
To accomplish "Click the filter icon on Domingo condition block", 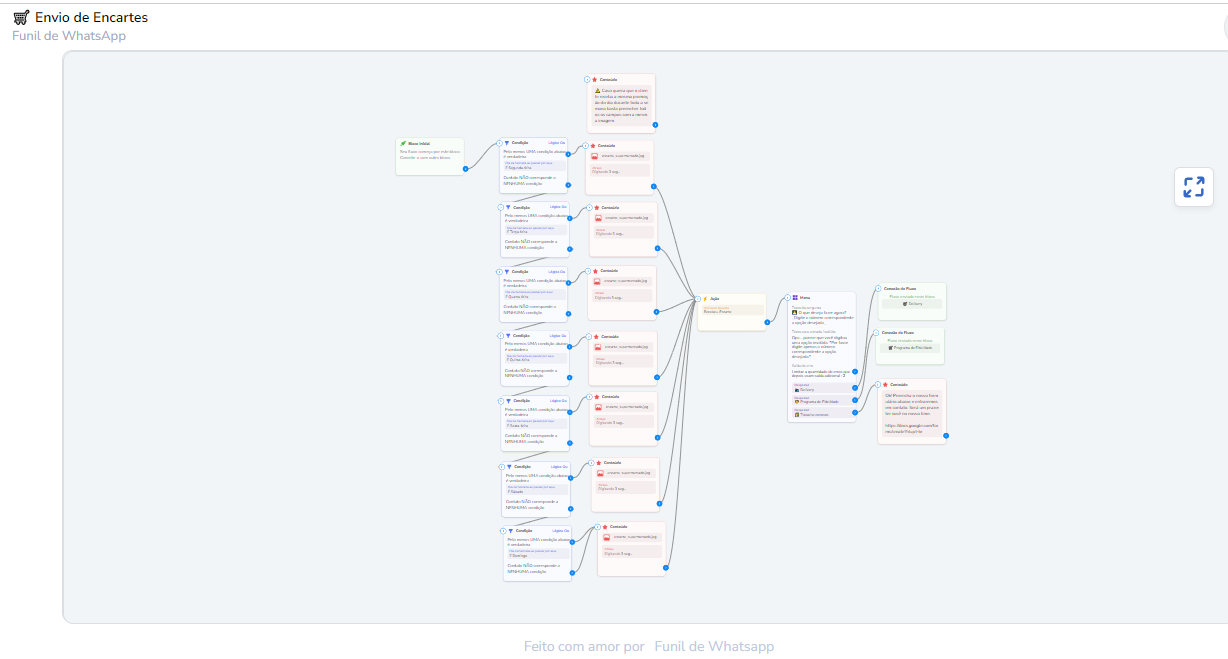I will [x=510, y=531].
